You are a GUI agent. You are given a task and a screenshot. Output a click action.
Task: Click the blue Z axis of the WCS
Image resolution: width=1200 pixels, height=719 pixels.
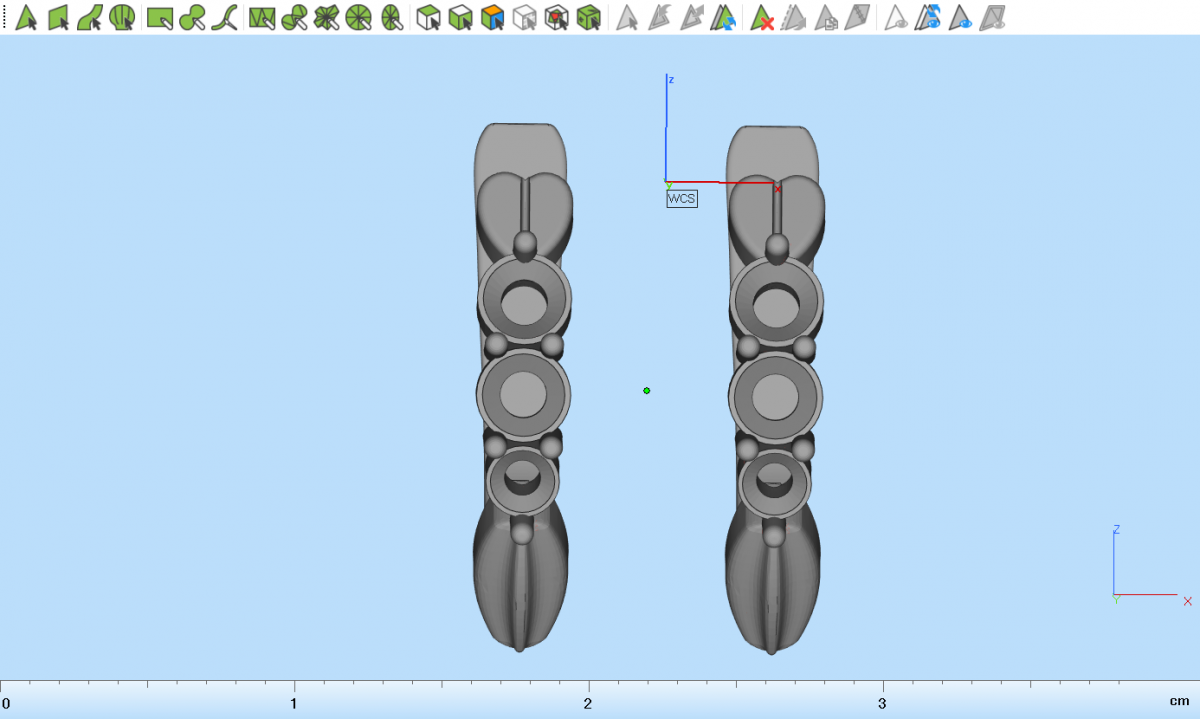pyautogui.click(x=666, y=128)
